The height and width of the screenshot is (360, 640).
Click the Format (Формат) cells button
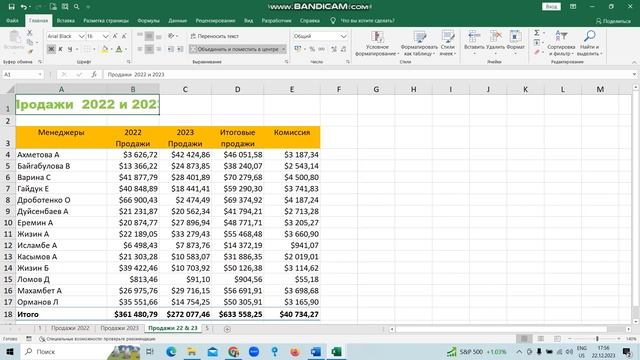pyautogui.click(x=515, y=42)
